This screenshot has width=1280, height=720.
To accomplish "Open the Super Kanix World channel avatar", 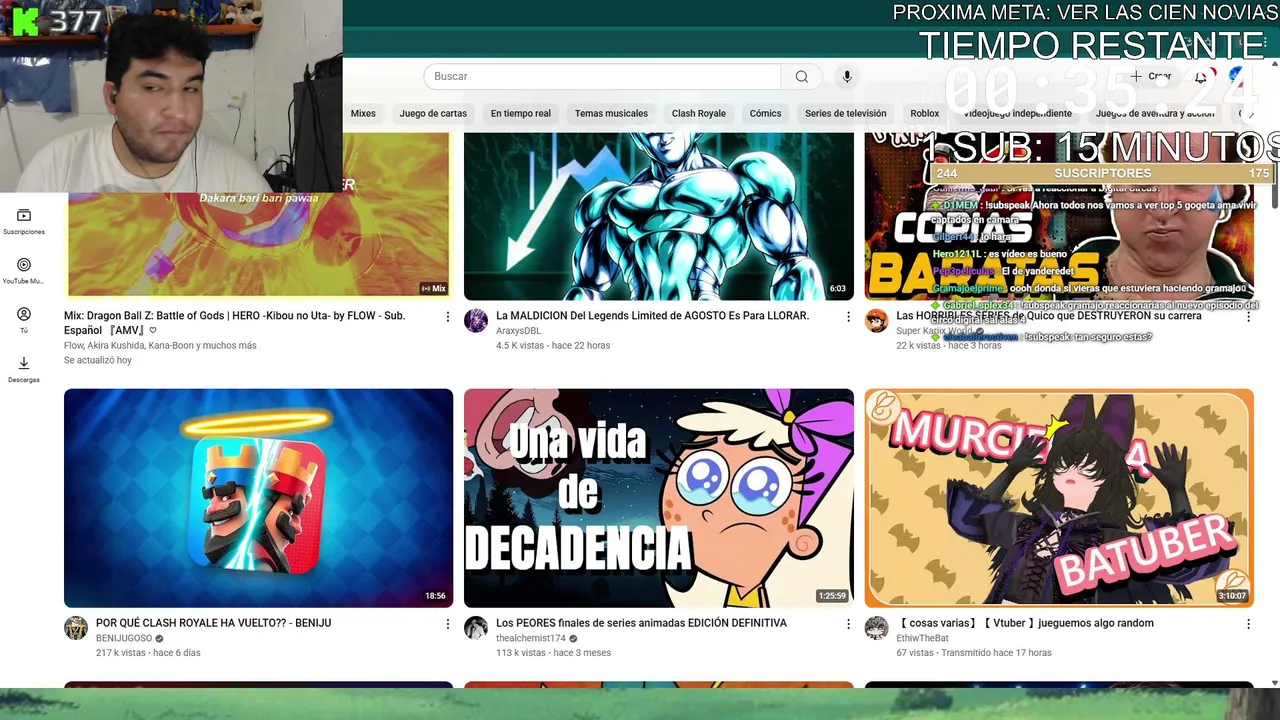I will [877, 321].
